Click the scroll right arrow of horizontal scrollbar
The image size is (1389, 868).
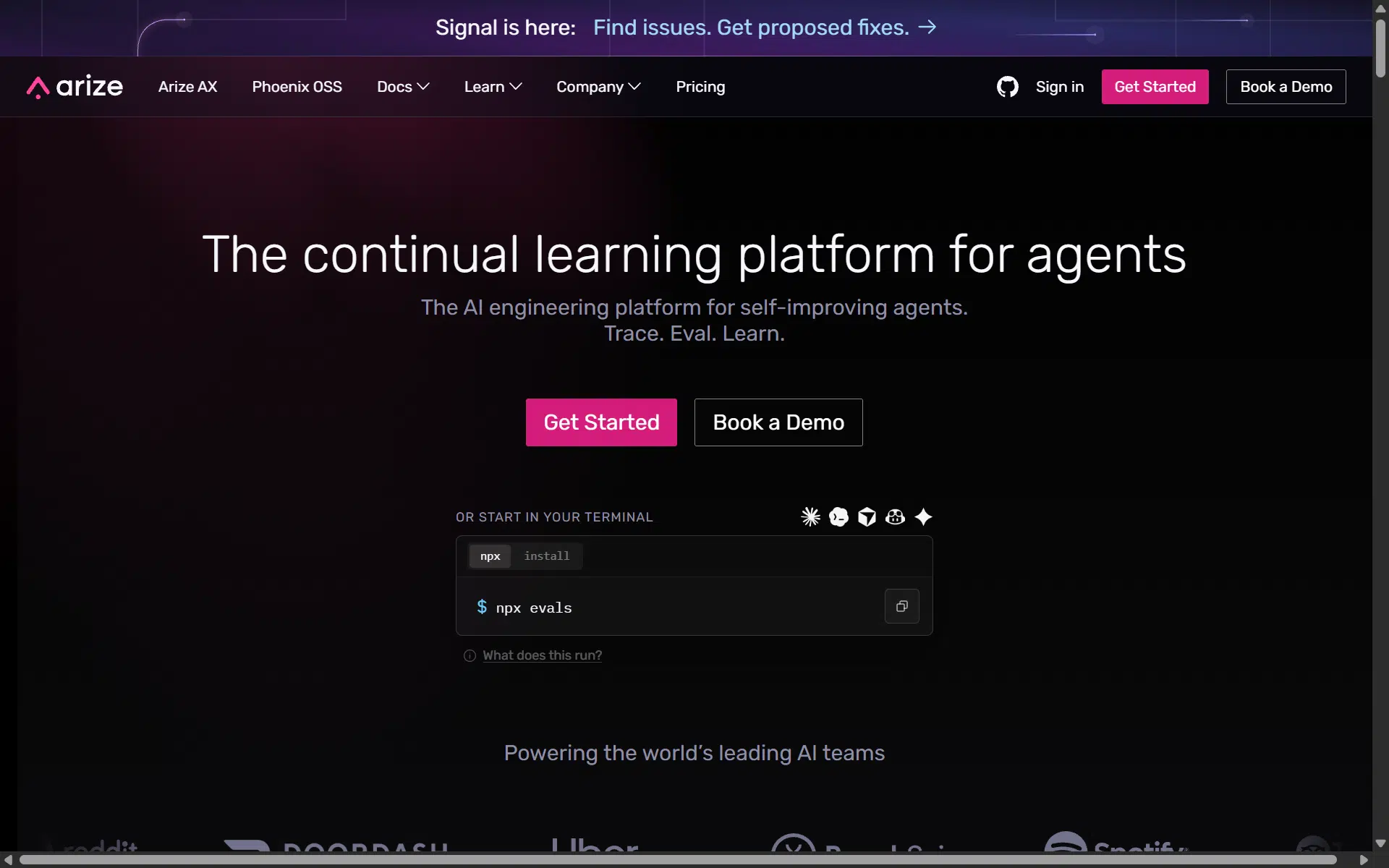pos(1364,860)
